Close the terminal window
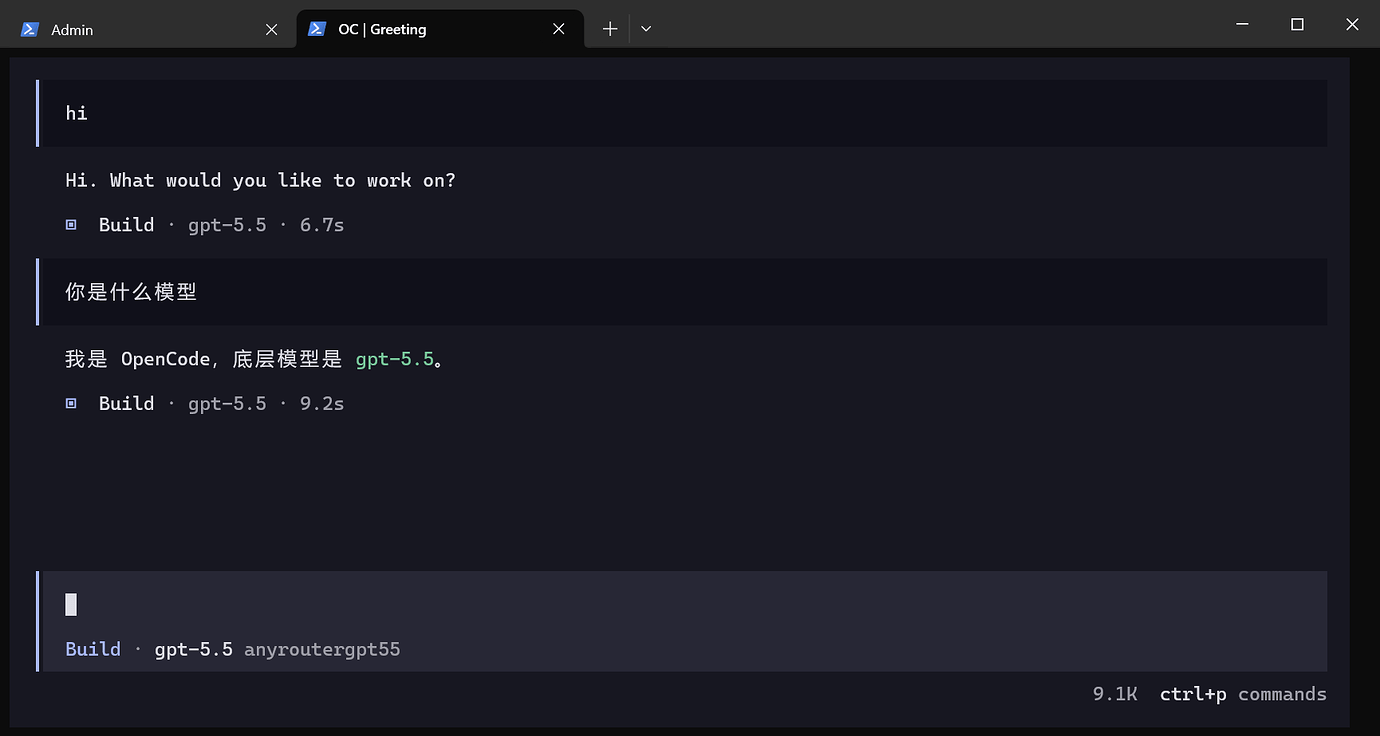This screenshot has width=1380, height=736. (1352, 24)
